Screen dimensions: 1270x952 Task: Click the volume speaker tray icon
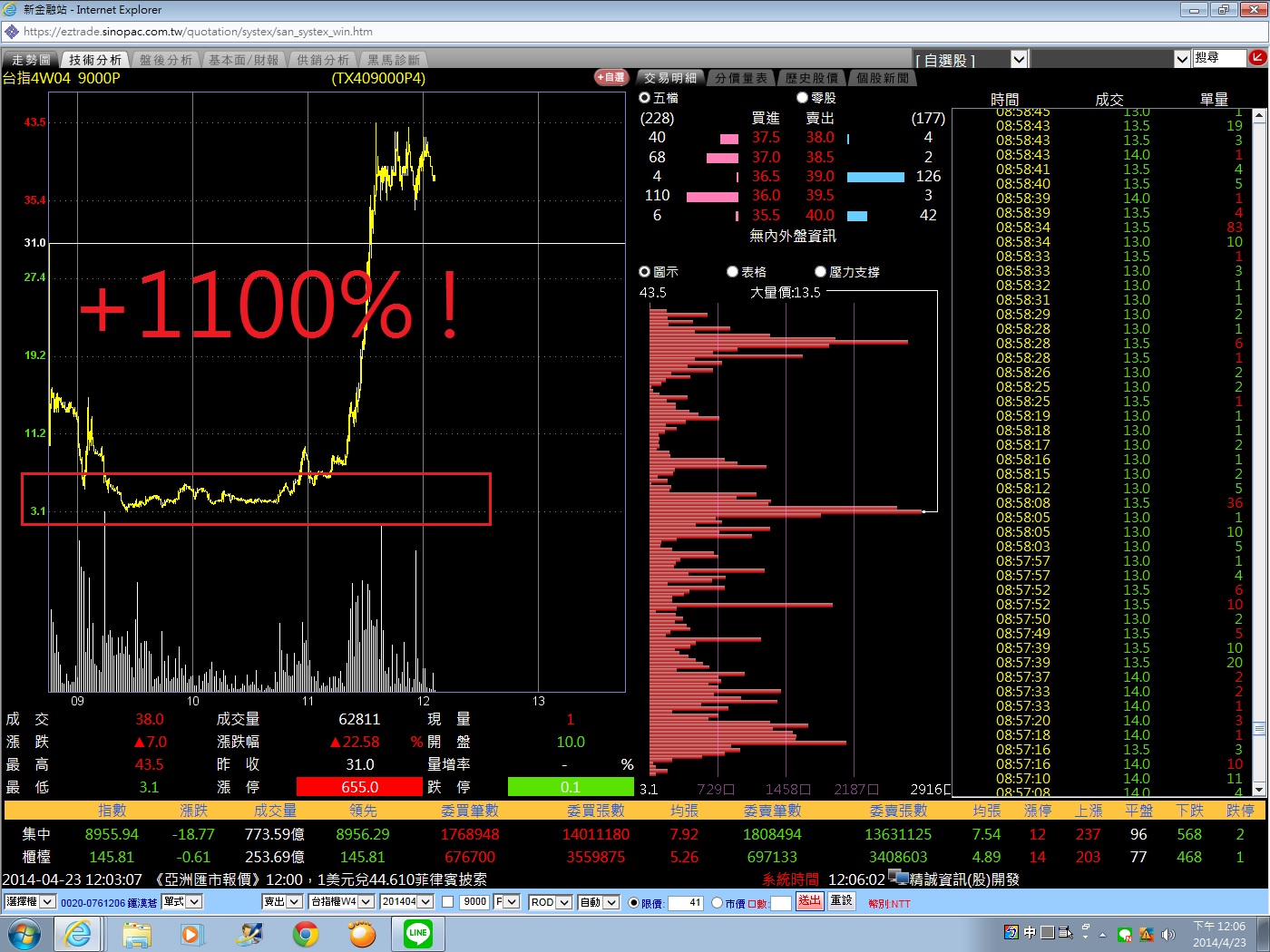1168,934
